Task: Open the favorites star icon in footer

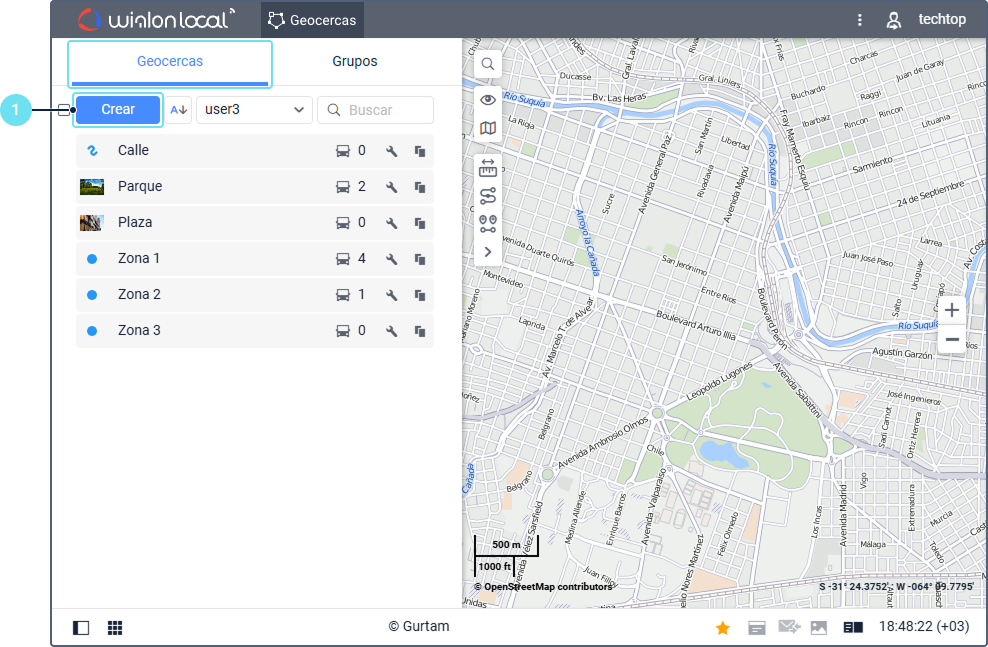Action: (x=722, y=628)
